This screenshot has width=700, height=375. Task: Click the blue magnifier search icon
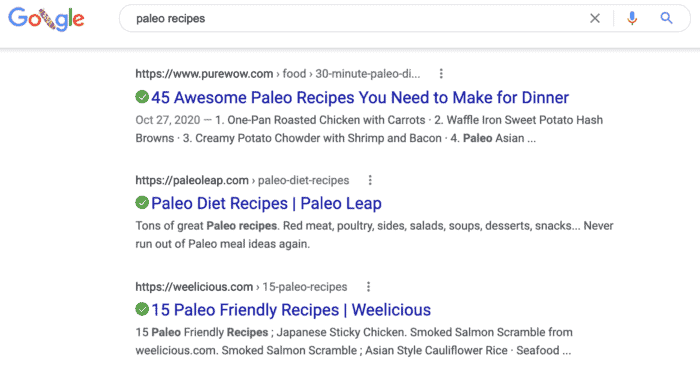667,18
